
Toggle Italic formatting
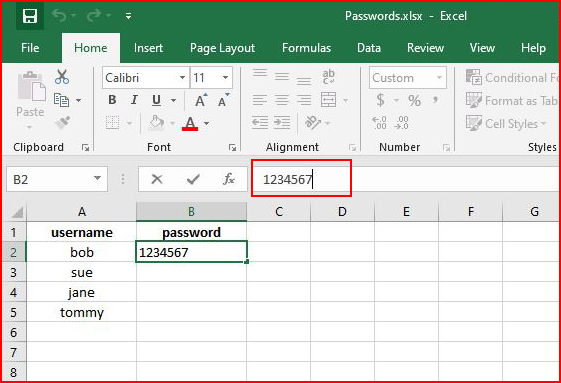[x=134, y=100]
